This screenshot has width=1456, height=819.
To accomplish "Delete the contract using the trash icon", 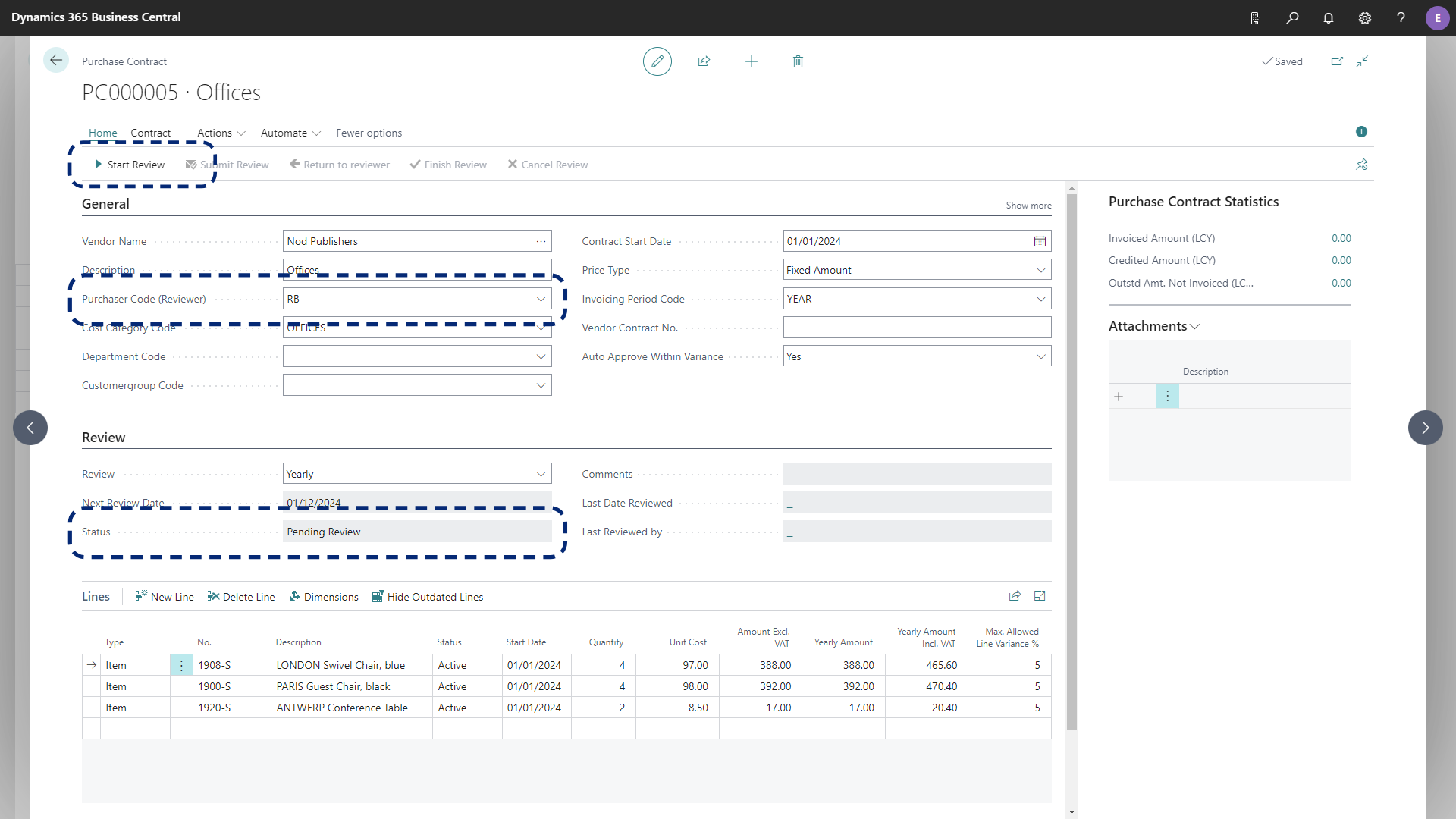I will coord(798,61).
